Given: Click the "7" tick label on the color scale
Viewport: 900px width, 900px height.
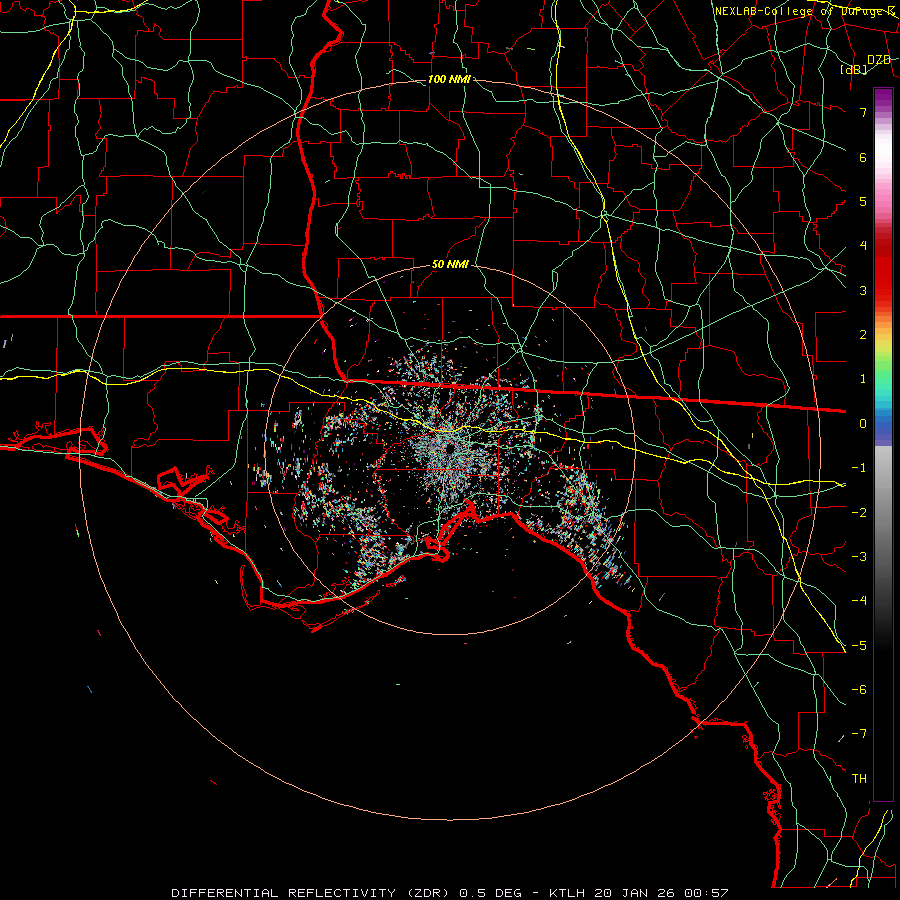Looking at the screenshot, I should click(863, 112).
